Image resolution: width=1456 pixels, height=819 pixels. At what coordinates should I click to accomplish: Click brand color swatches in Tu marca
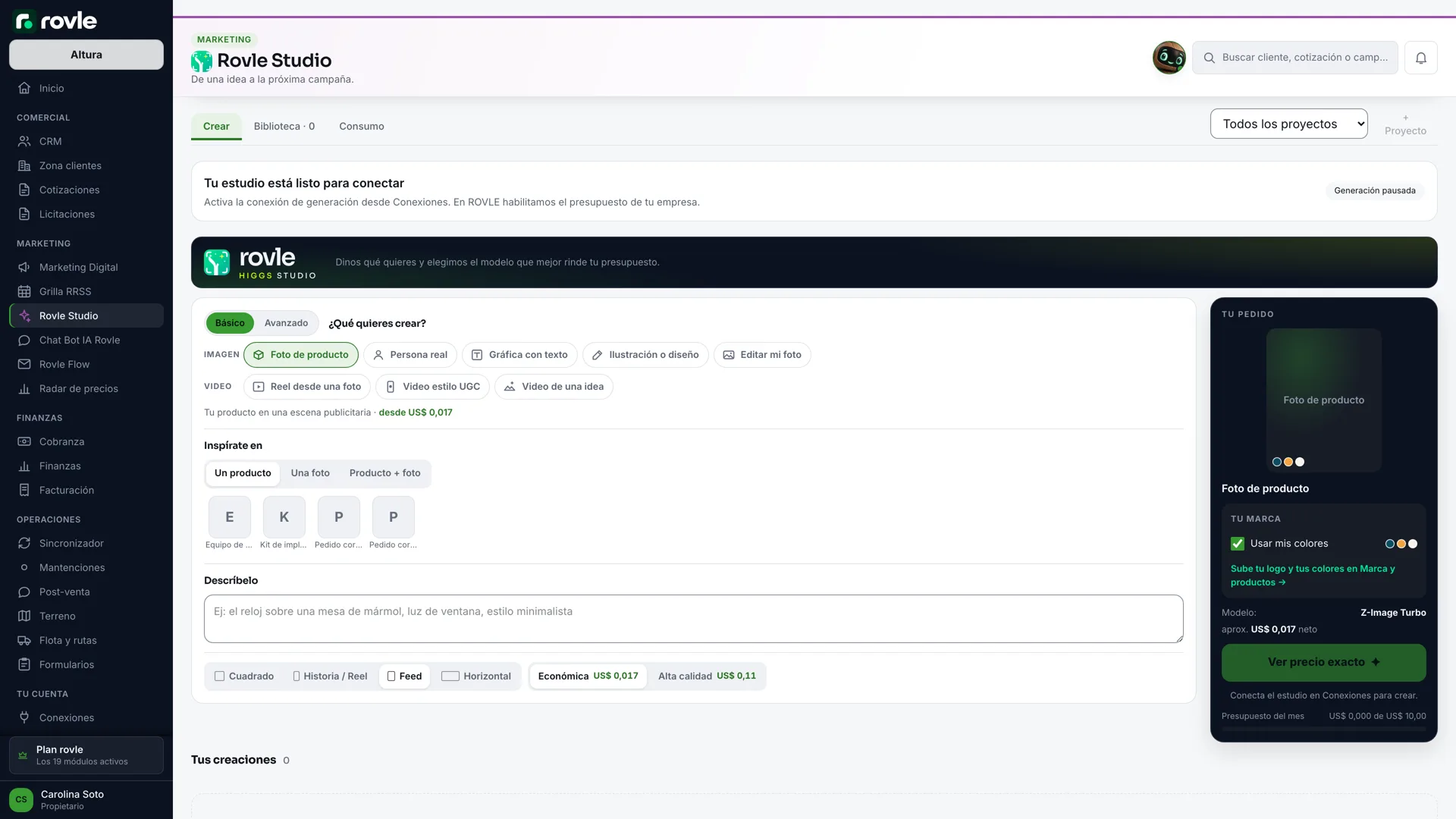pyautogui.click(x=1401, y=544)
